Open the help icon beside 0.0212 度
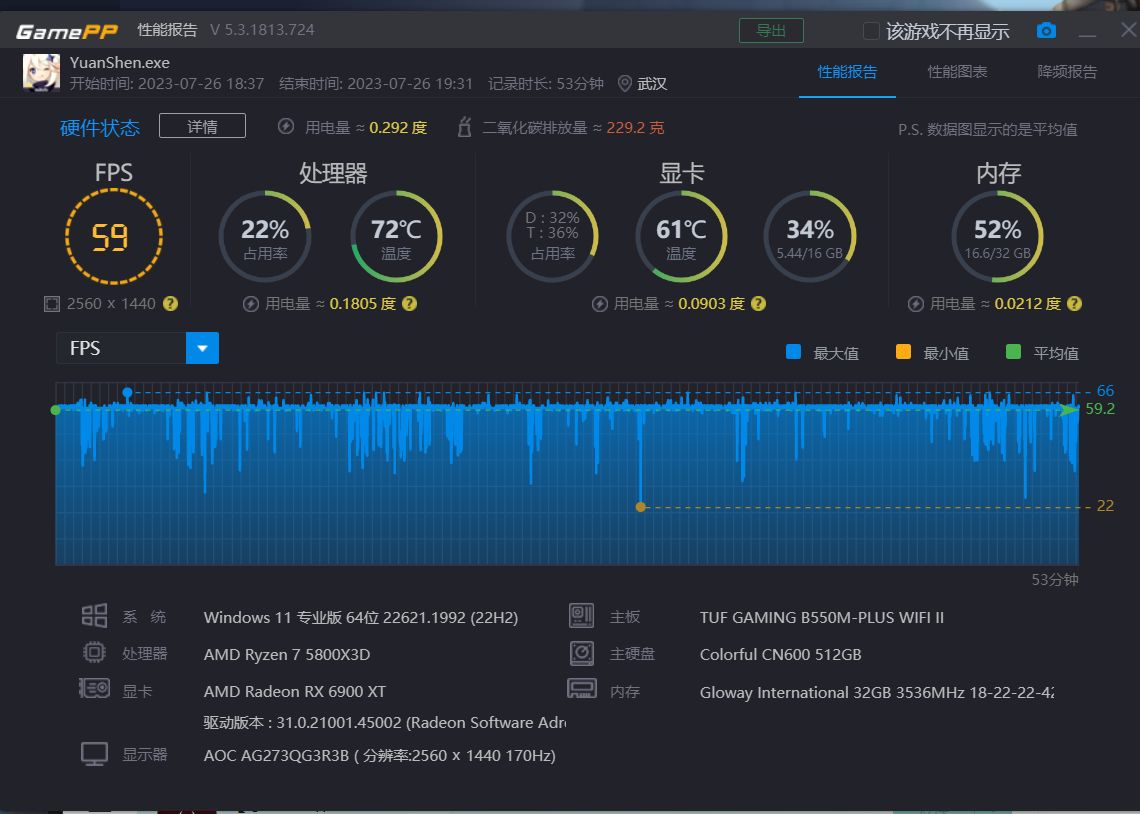The image size is (1140, 814). [x=1075, y=304]
